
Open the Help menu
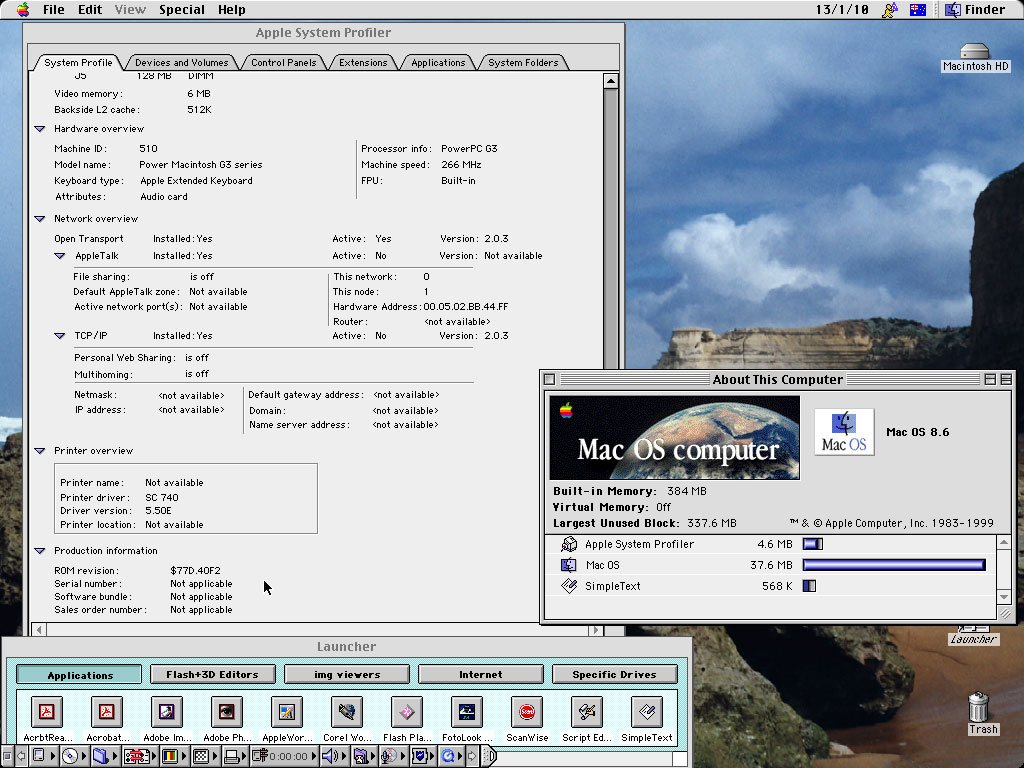pos(232,10)
